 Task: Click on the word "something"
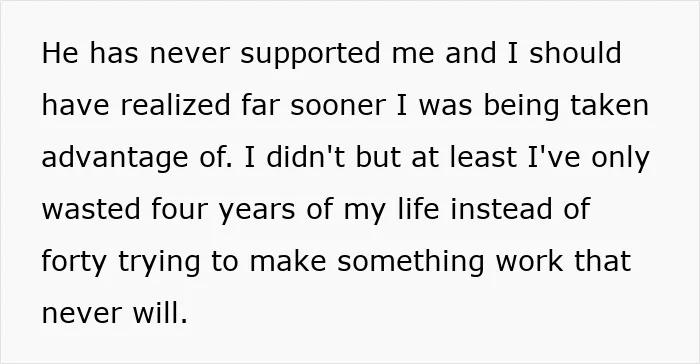click(411, 263)
